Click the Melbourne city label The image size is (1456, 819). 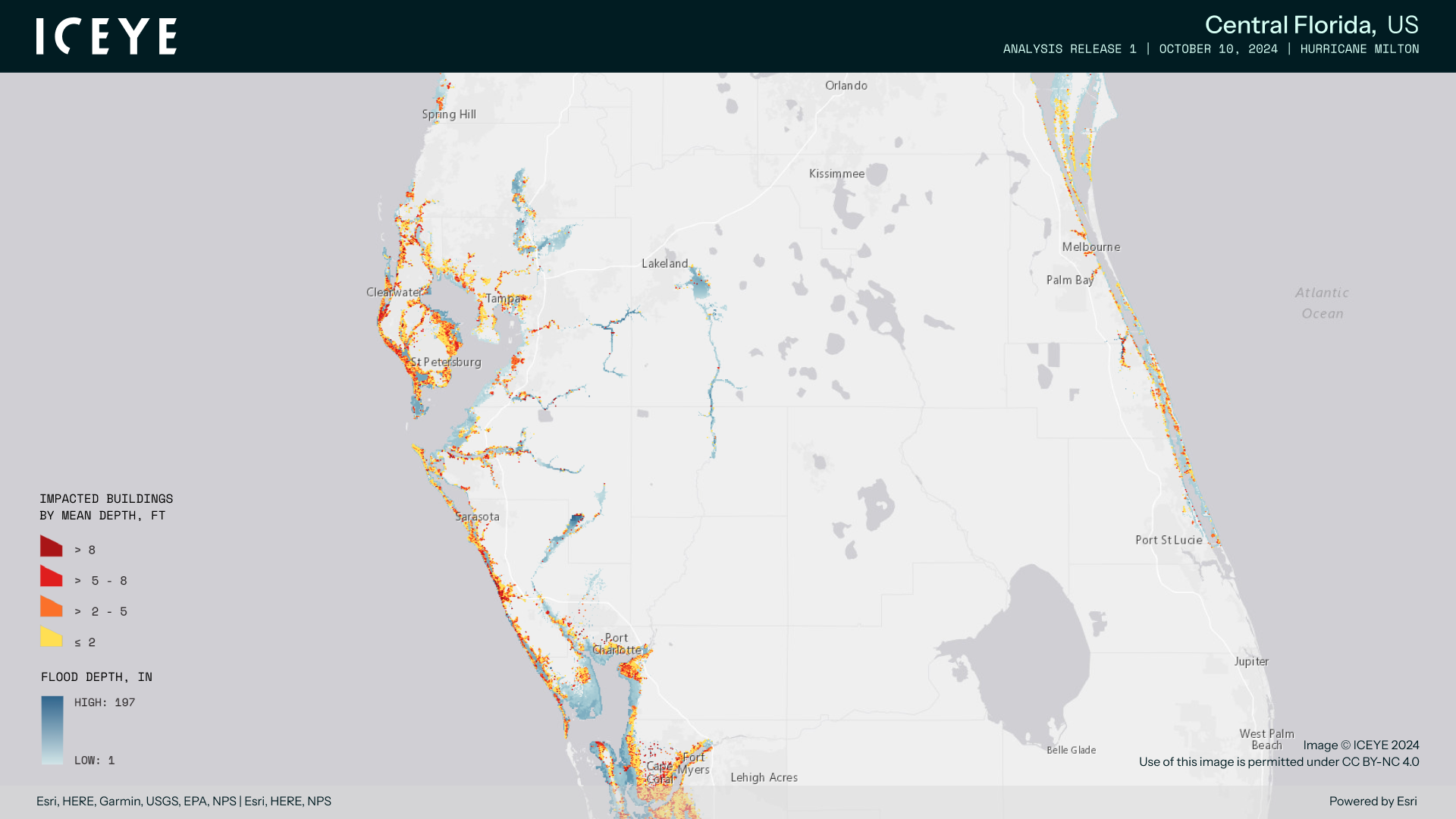pos(1090,247)
